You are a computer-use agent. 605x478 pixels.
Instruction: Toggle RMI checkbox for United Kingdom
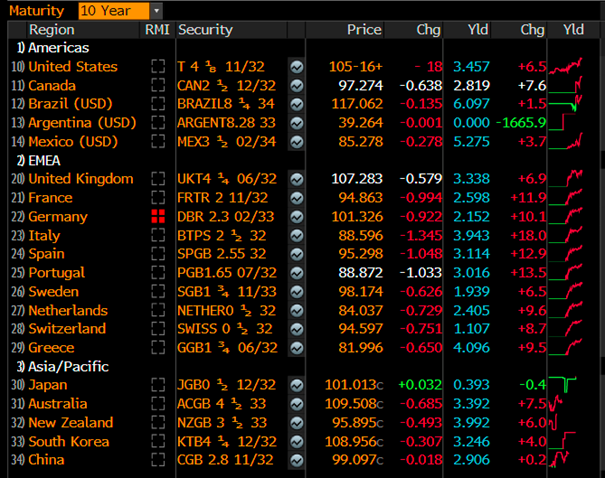[x=158, y=179]
